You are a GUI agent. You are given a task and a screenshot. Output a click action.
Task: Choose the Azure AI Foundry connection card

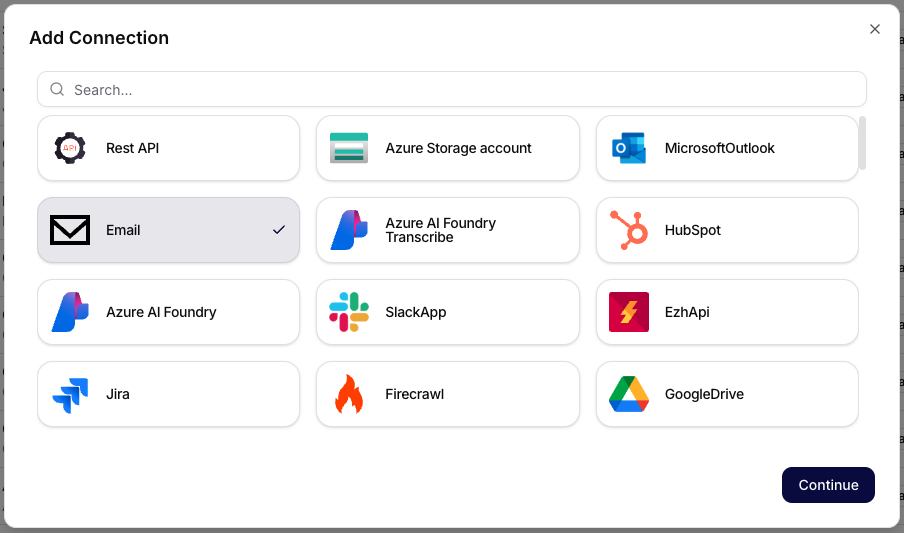pyautogui.click(x=168, y=312)
